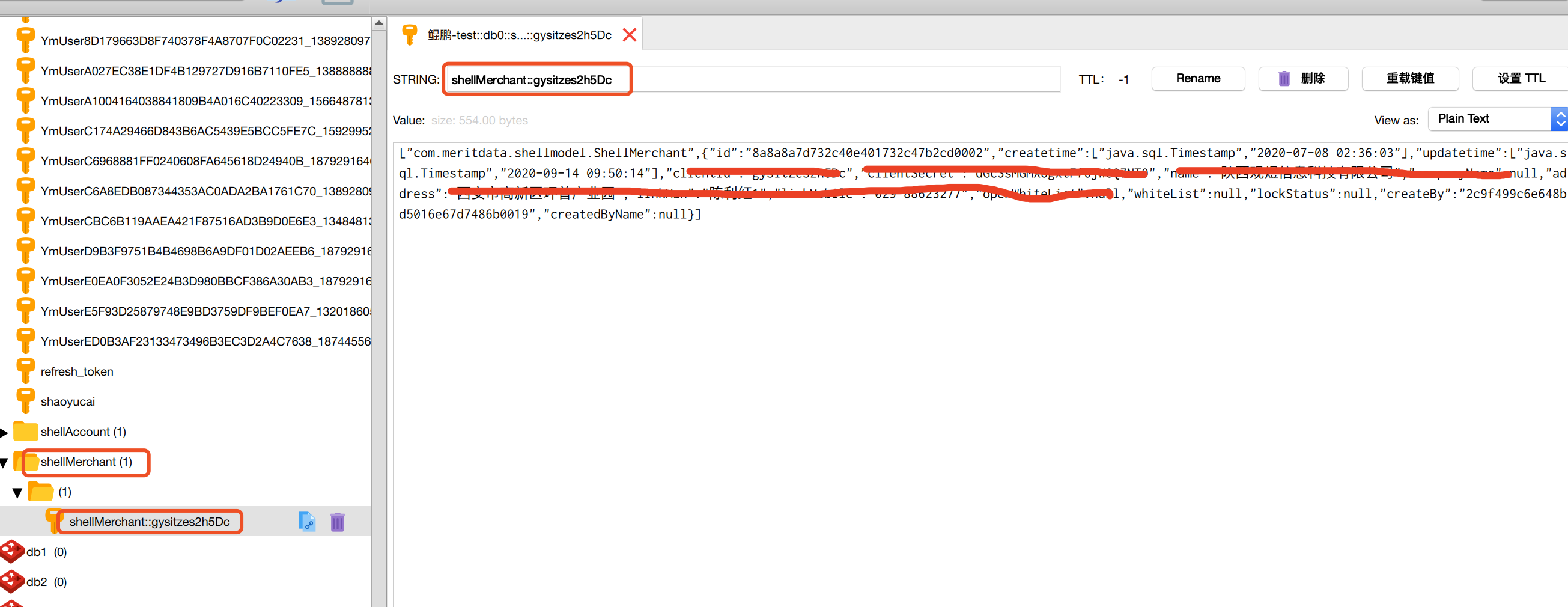
Task: Click the db2 database icon
Action: pyautogui.click(x=12, y=581)
